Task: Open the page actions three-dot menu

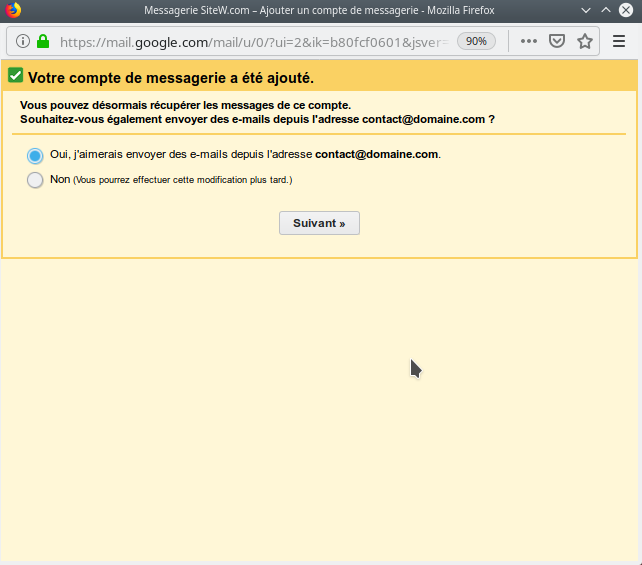Action: tap(529, 42)
